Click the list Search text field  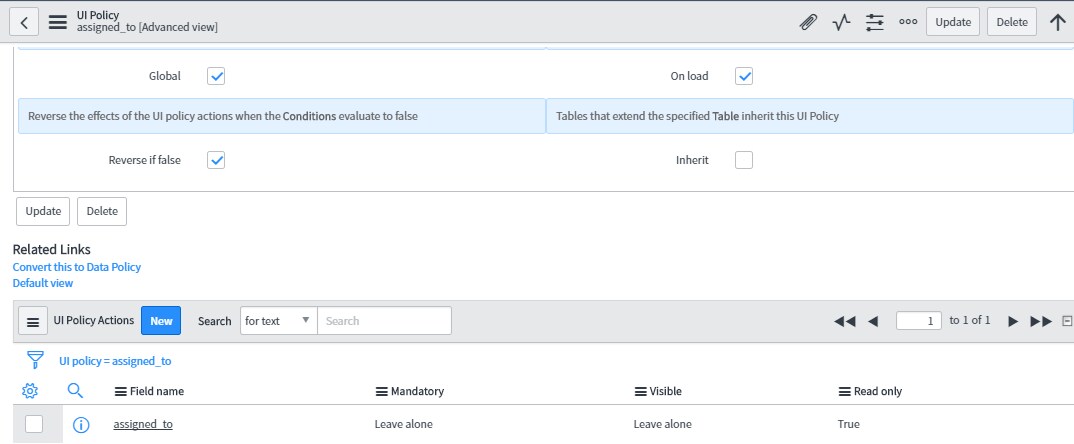384,321
